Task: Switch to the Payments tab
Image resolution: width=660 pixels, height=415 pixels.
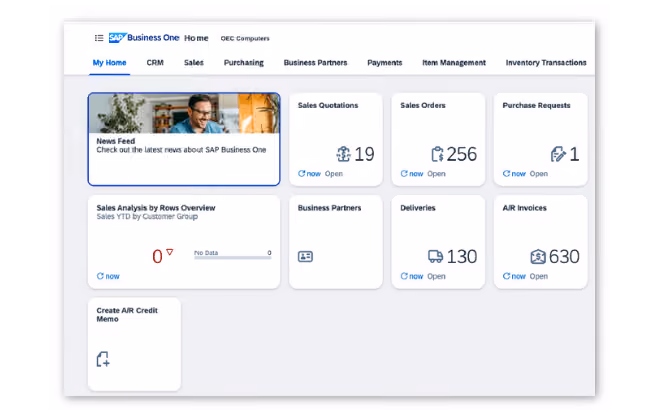Action: coord(385,63)
